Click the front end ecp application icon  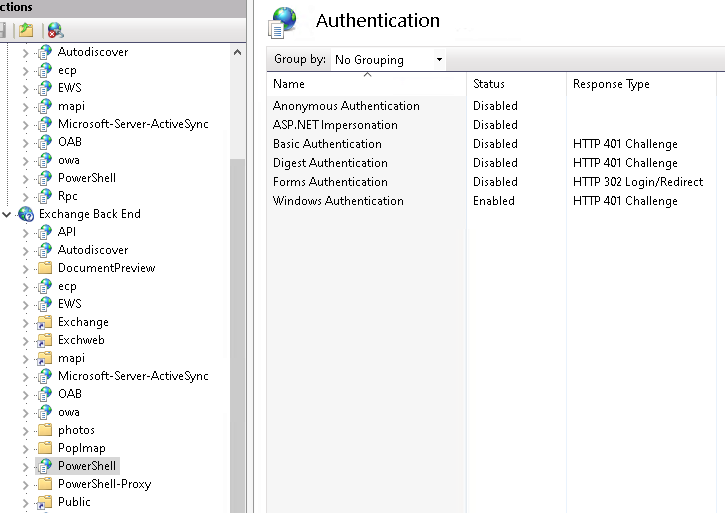[45, 70]
